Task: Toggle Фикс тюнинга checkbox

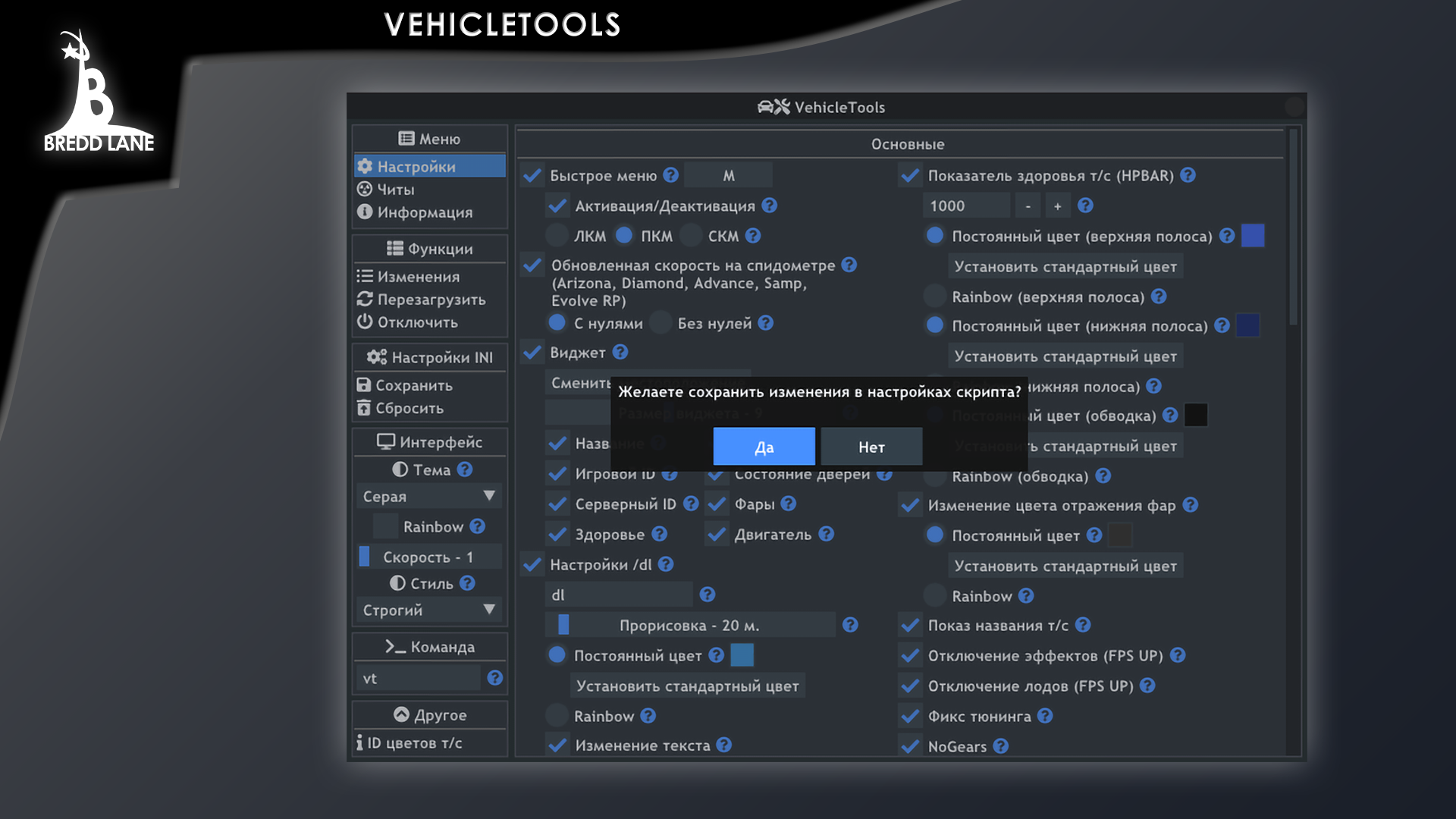Action: 910,716
